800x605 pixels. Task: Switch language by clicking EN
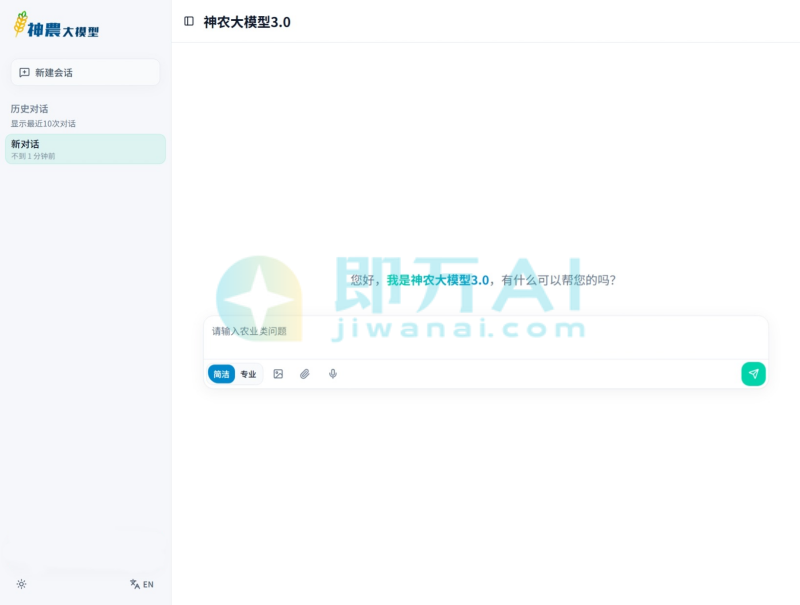tap(147, 584)
